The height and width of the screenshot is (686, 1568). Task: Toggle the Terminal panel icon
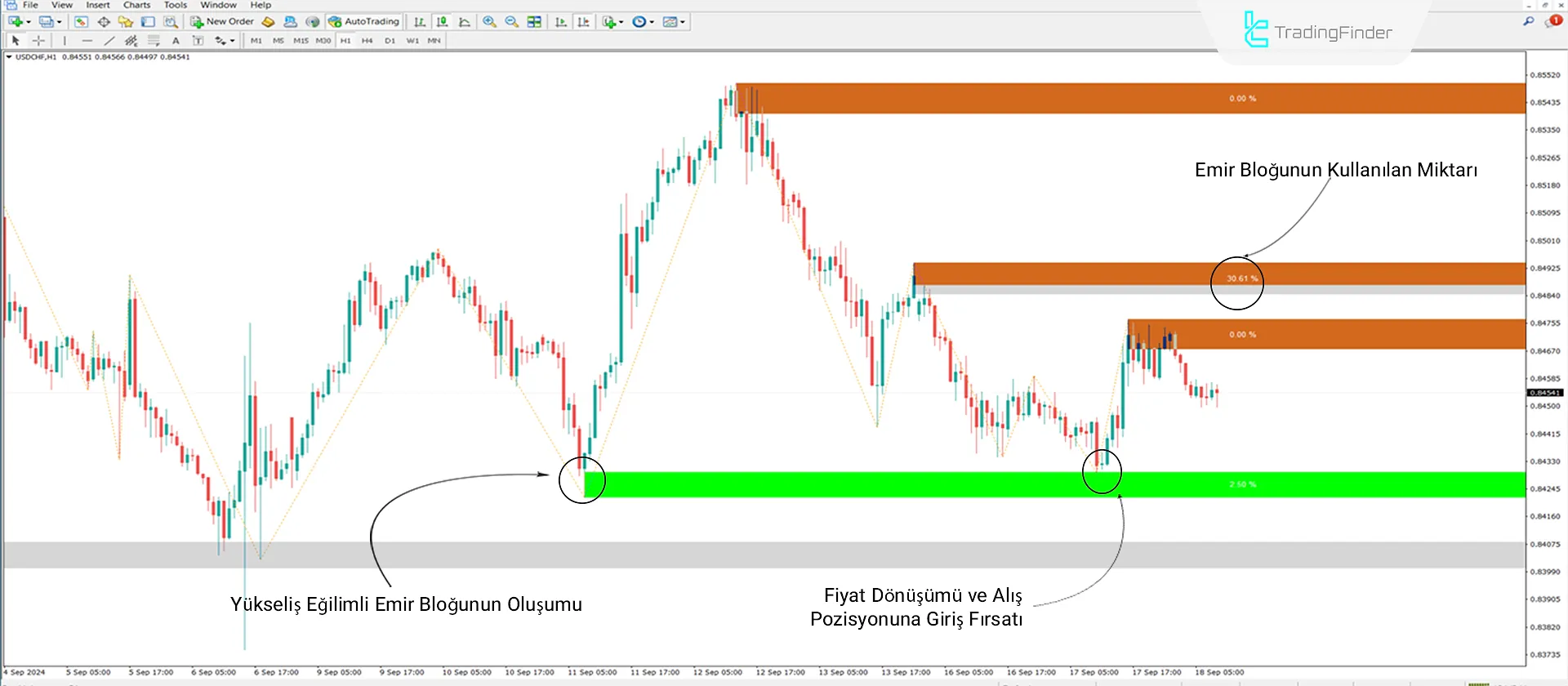(148, 22)
